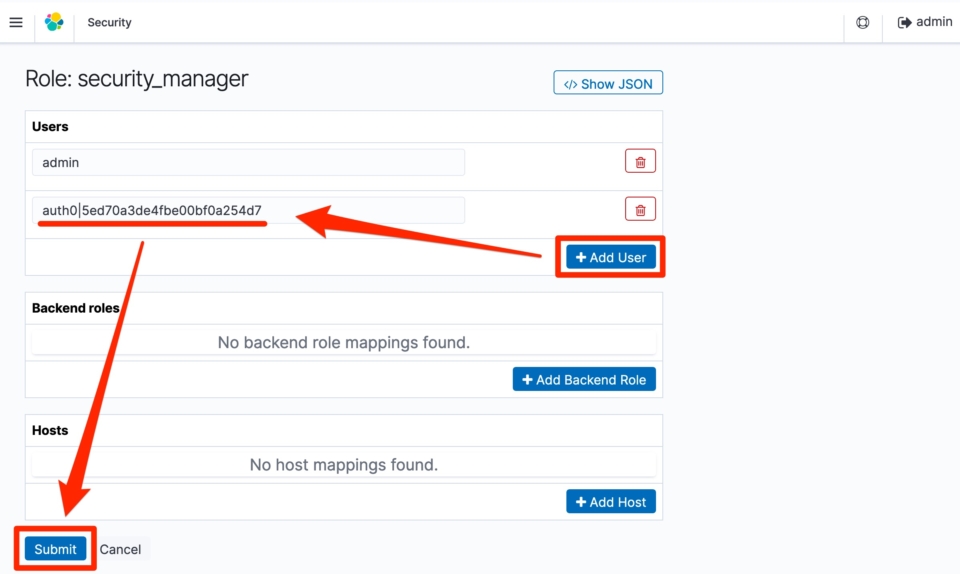Click the admin username at top right
The height and width of the screenshot is (574, 960).
[934, 22]
